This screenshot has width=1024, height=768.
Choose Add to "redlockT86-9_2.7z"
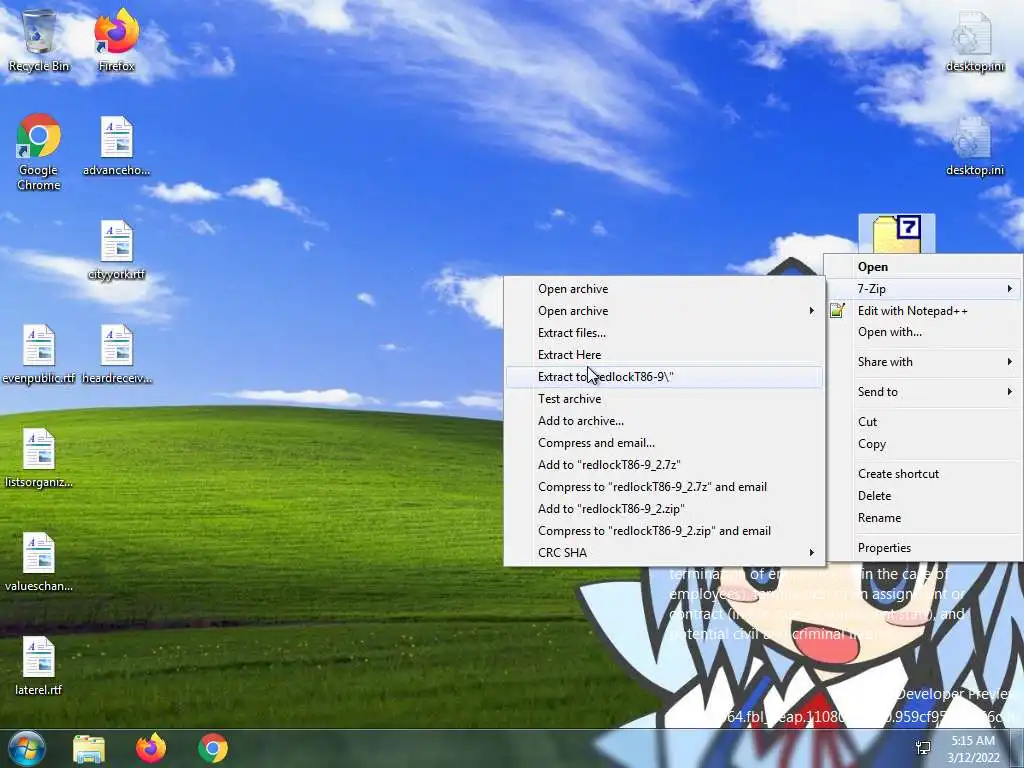tap(664, 465)
